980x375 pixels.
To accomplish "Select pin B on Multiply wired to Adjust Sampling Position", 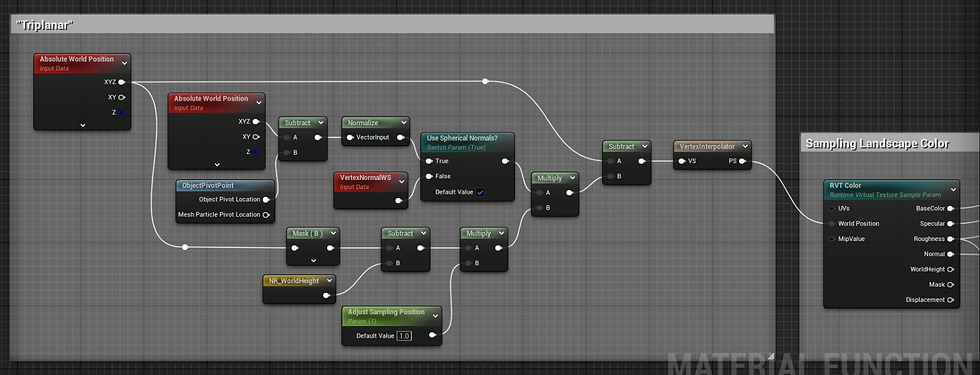I will click(468, 263).
